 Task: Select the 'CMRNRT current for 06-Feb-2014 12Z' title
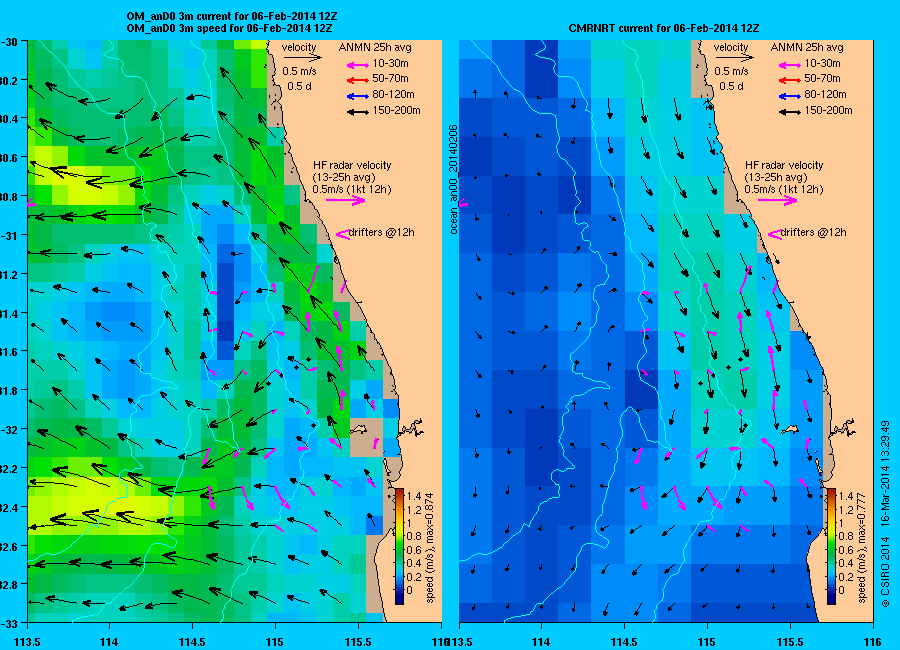(x=664, y=28)
